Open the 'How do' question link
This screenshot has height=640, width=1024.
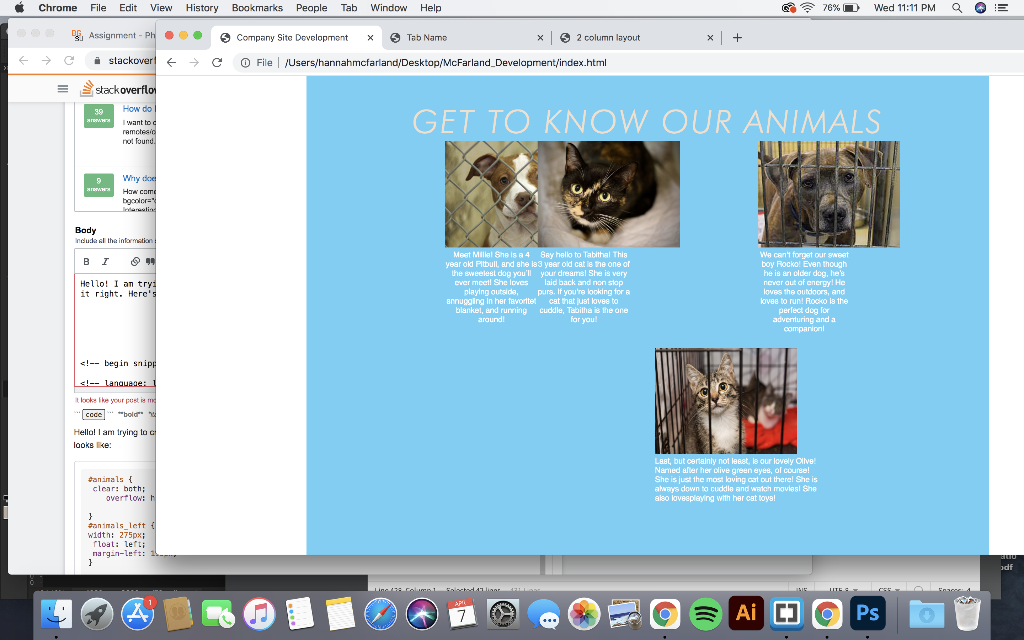click(138, 109)
